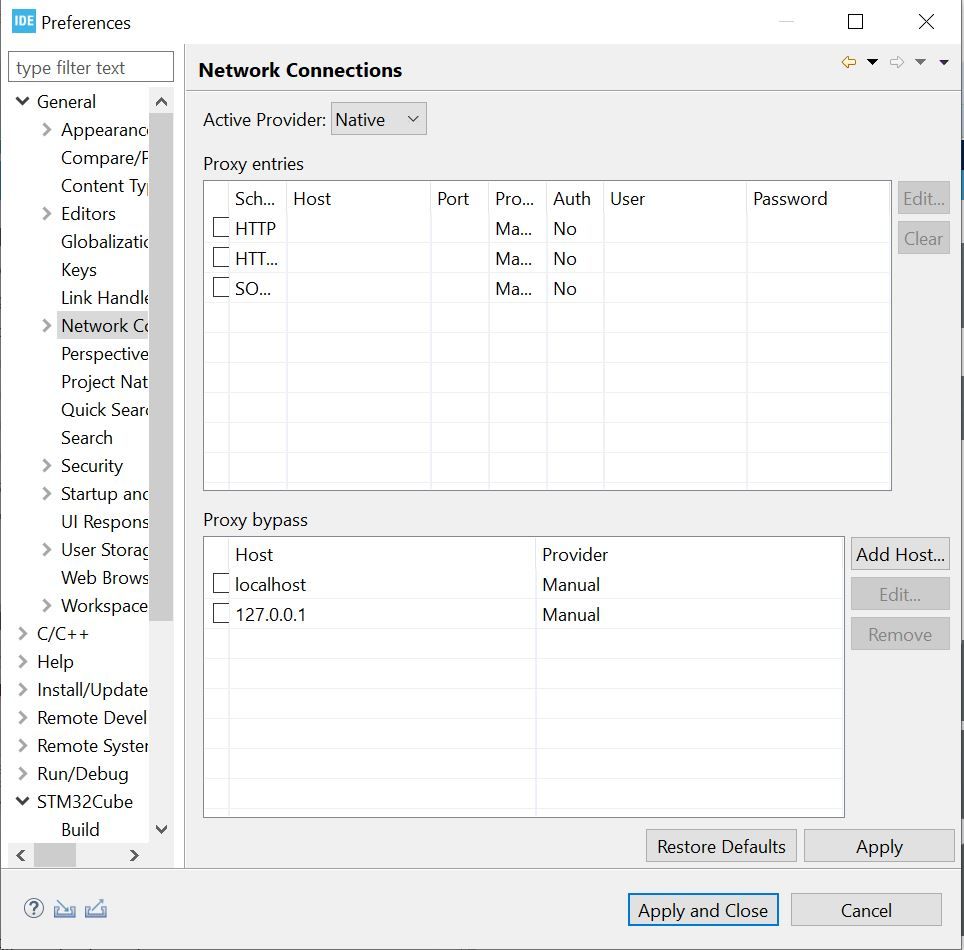Click the import preferences icon
The width and height of the screenshot is (964, 950).
pyautogui.click(x=65, y=909)
